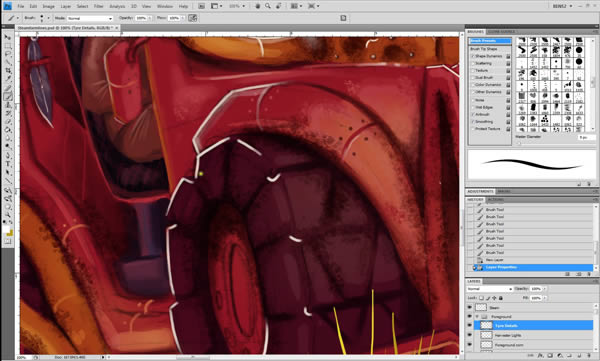Click Master Diameter value field
The image size is (600, 361).
(x=586, y=137)
